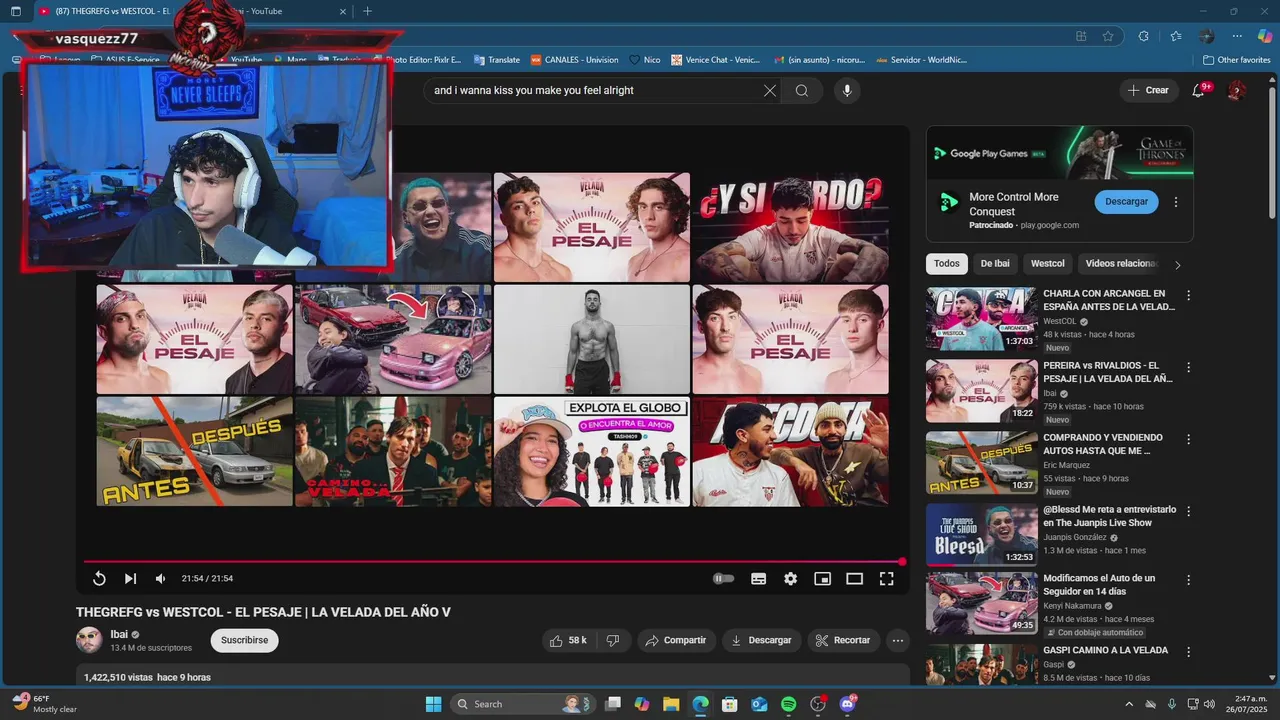Select the Videos relacionados filter chip
The height and width of the screenshot is (720, 1280).
coord(1120,264)
